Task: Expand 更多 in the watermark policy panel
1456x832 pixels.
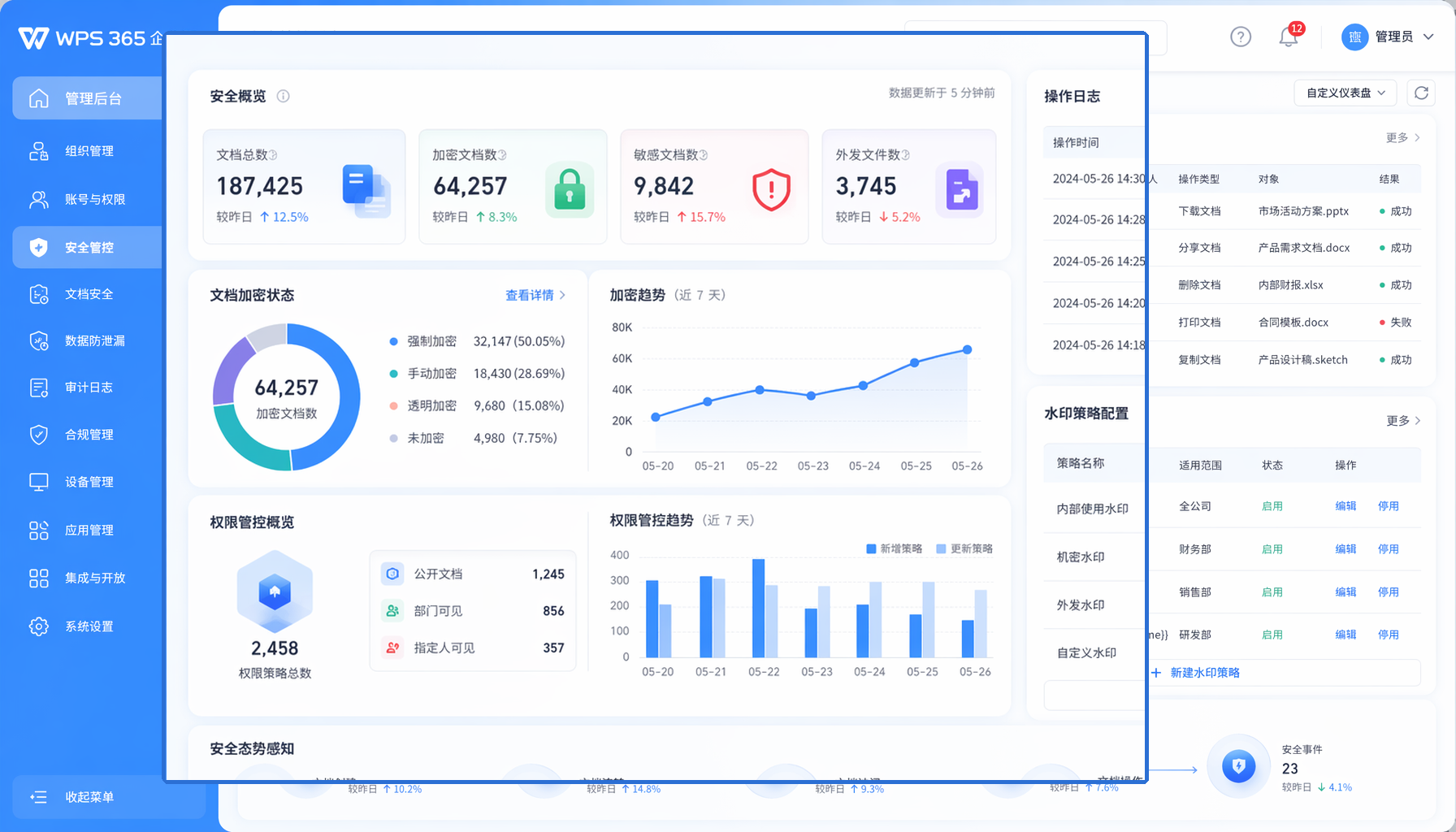Action: coord(1403,420)
